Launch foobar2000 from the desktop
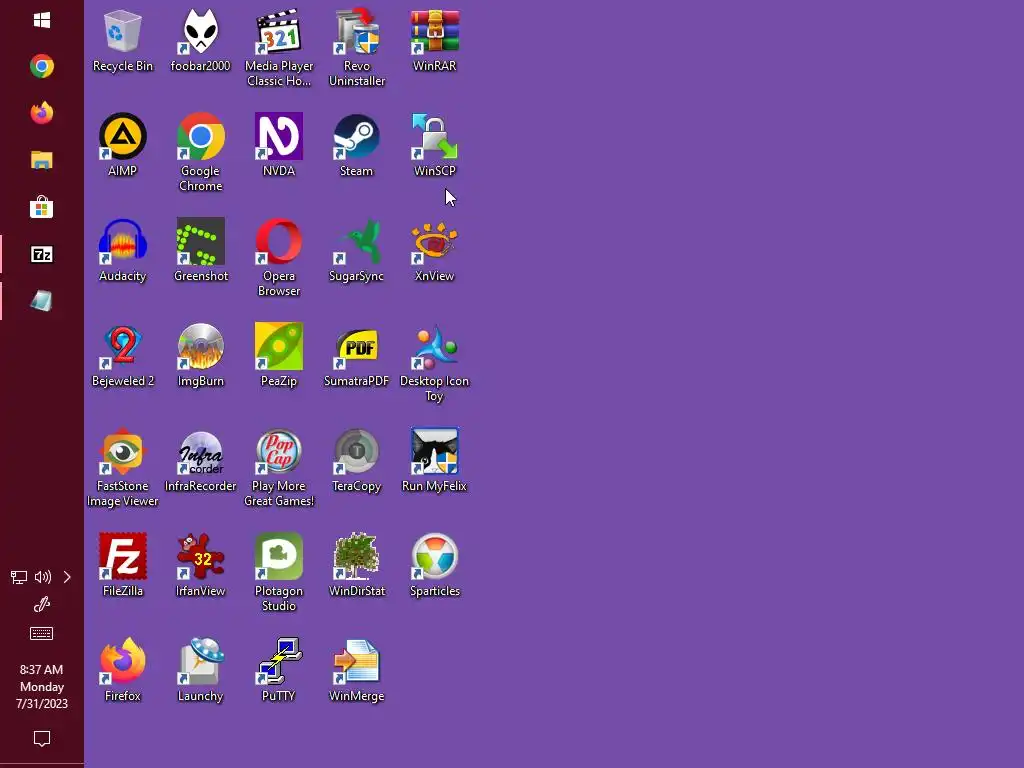 tap(200, 40)
